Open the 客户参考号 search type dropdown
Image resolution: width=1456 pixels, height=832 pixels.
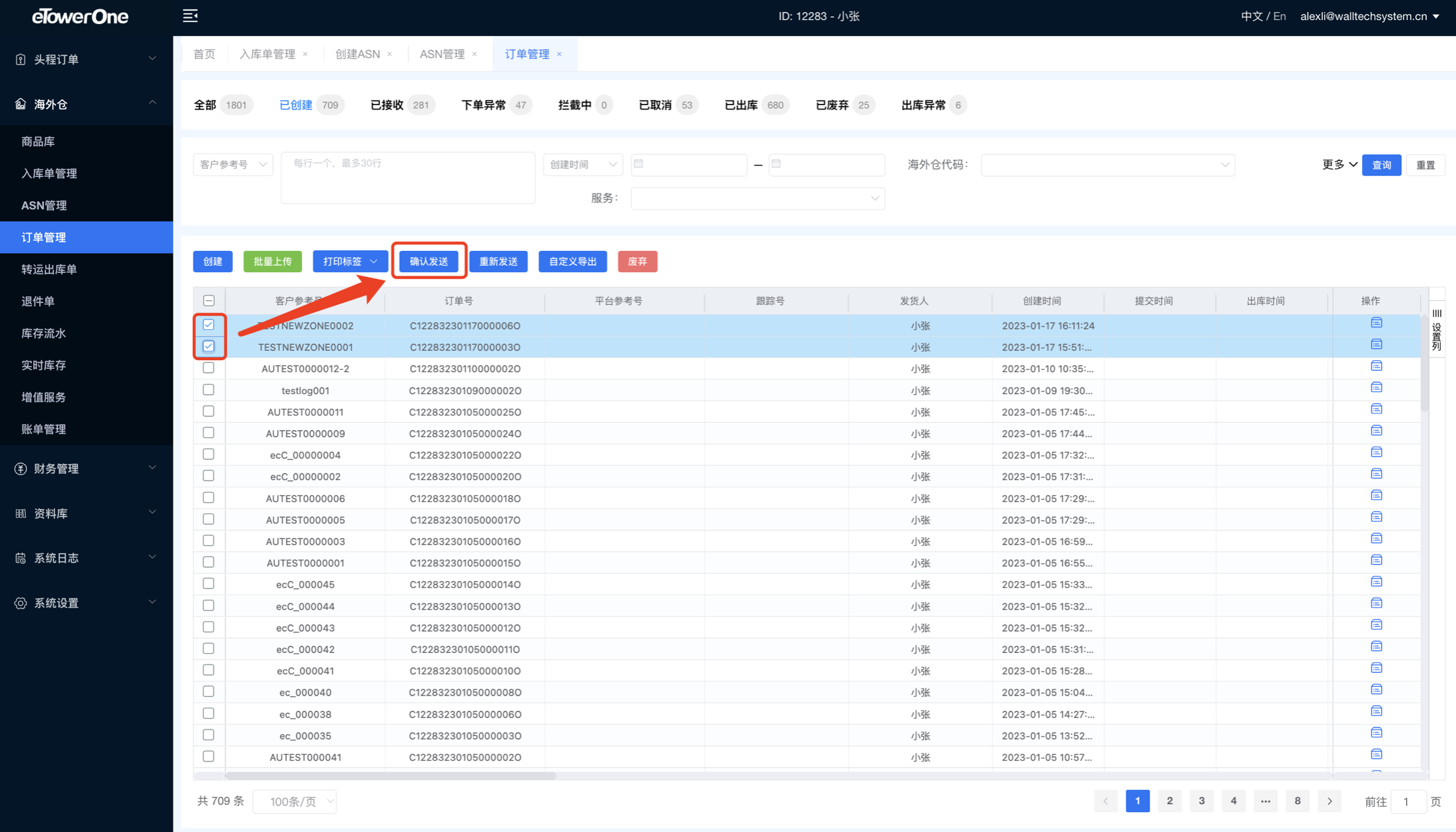tap(233, 164)
